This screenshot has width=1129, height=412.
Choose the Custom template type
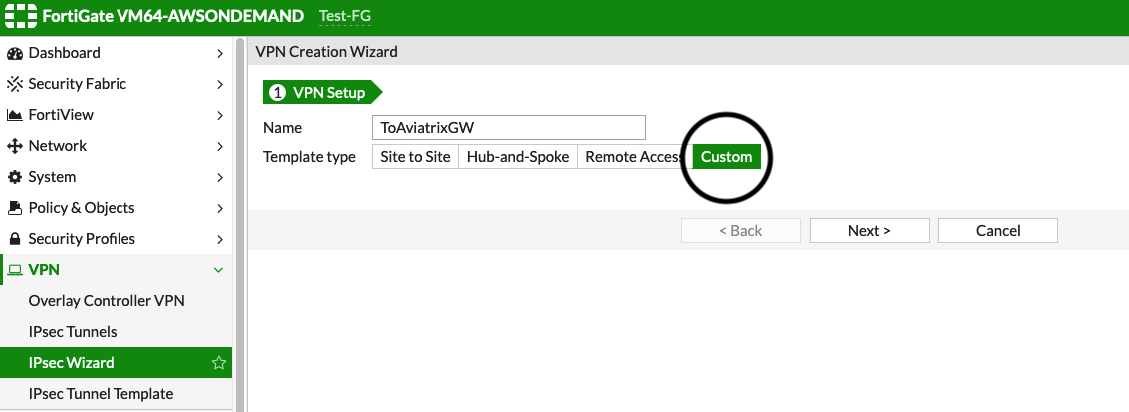click(x=727, y=157)
